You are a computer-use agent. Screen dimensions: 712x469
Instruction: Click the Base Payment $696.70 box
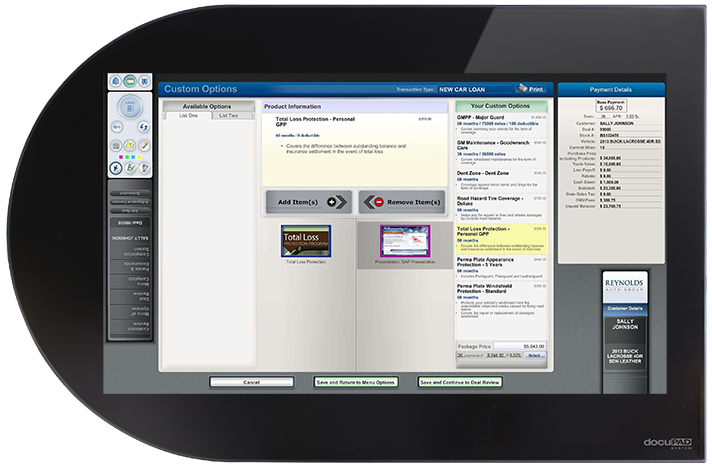611,106
